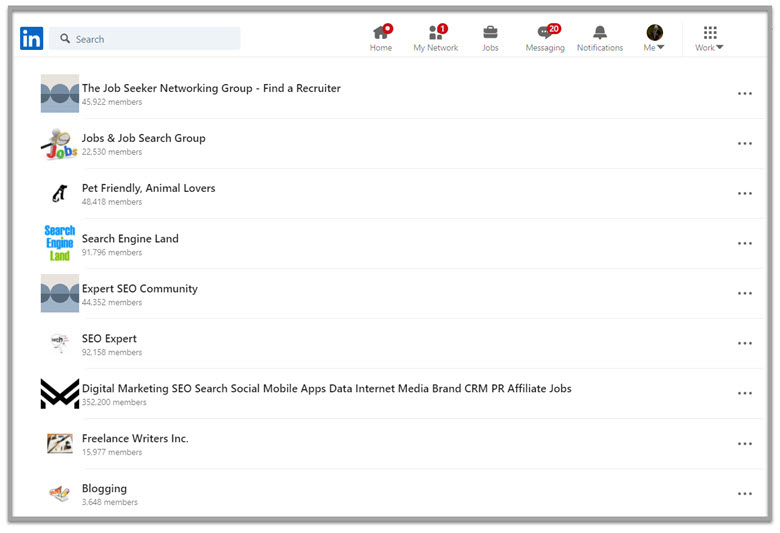Open more options for SEO Expert group
The height and width of the screenshot is (533, 780).
pyautogui.click(x=744, y=344)
